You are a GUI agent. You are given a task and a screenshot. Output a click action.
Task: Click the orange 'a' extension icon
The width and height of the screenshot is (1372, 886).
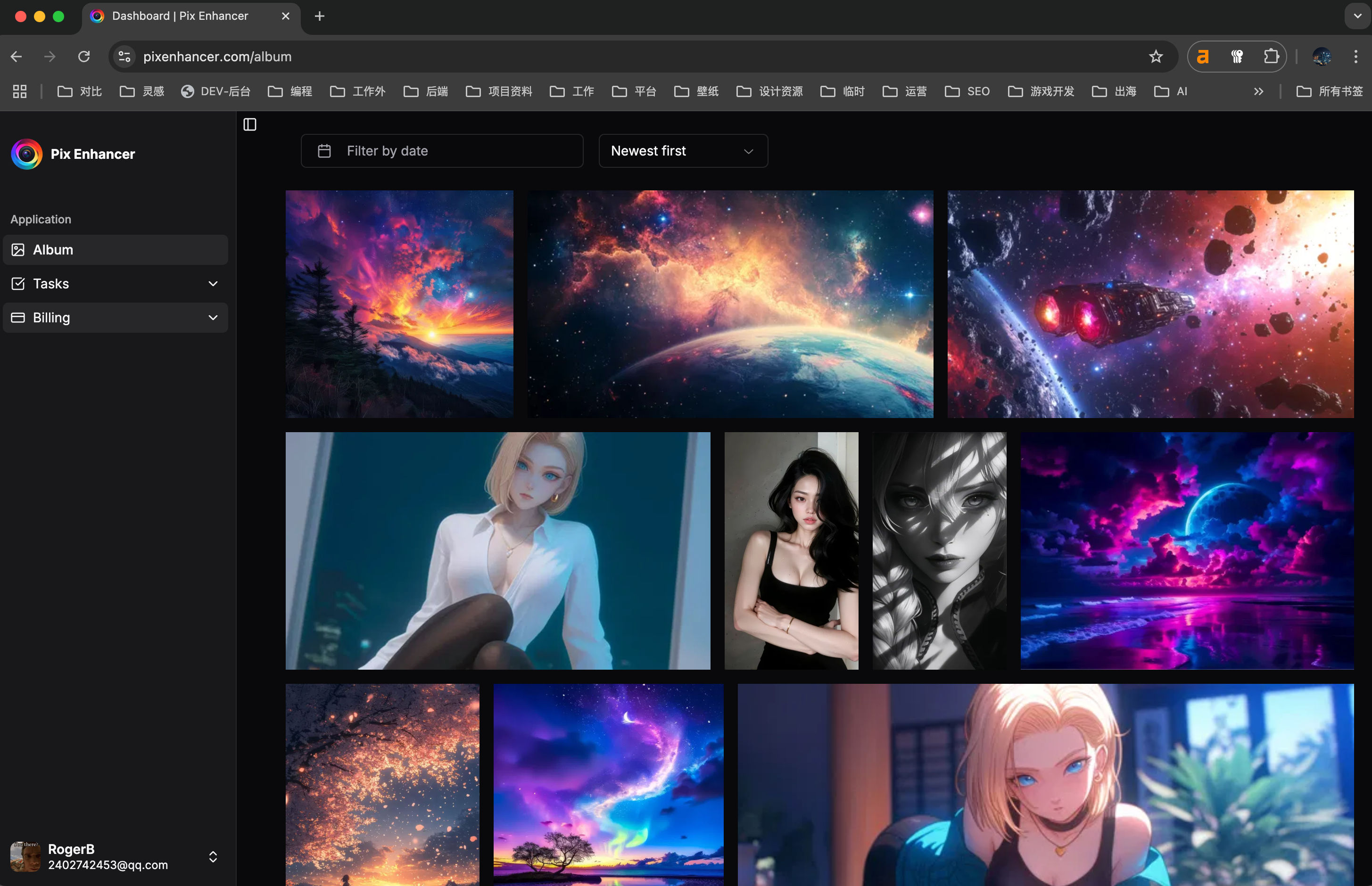tap(1203, 57)
